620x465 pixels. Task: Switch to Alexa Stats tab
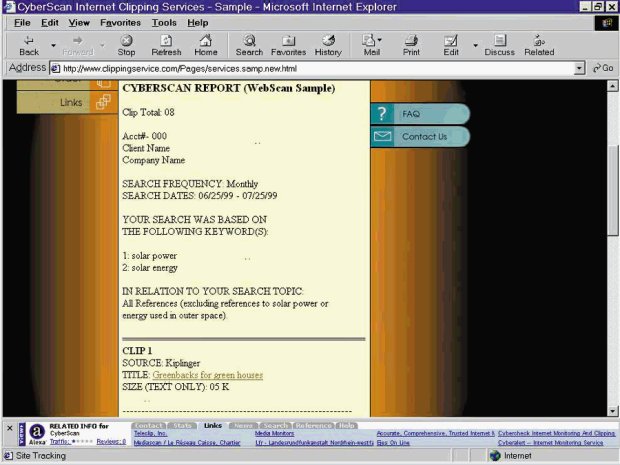point(182,425)
